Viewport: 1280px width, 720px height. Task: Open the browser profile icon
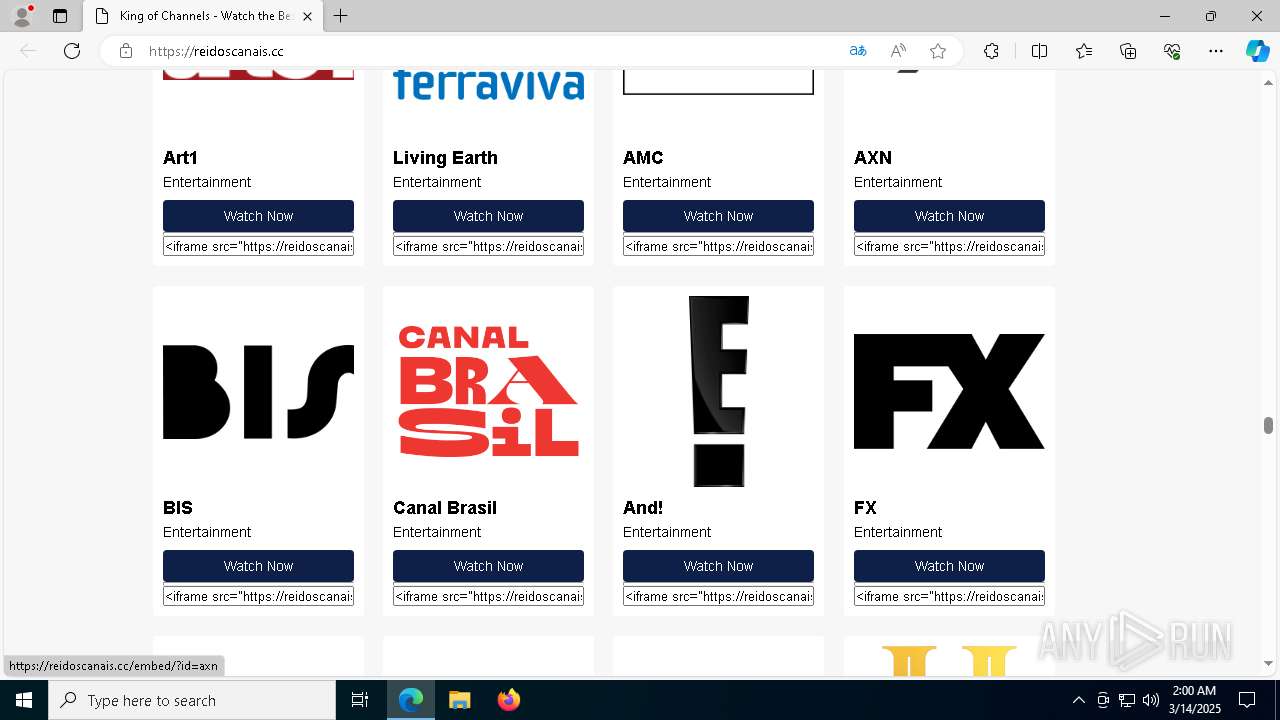pyautogui.click(x=22, y=16)
